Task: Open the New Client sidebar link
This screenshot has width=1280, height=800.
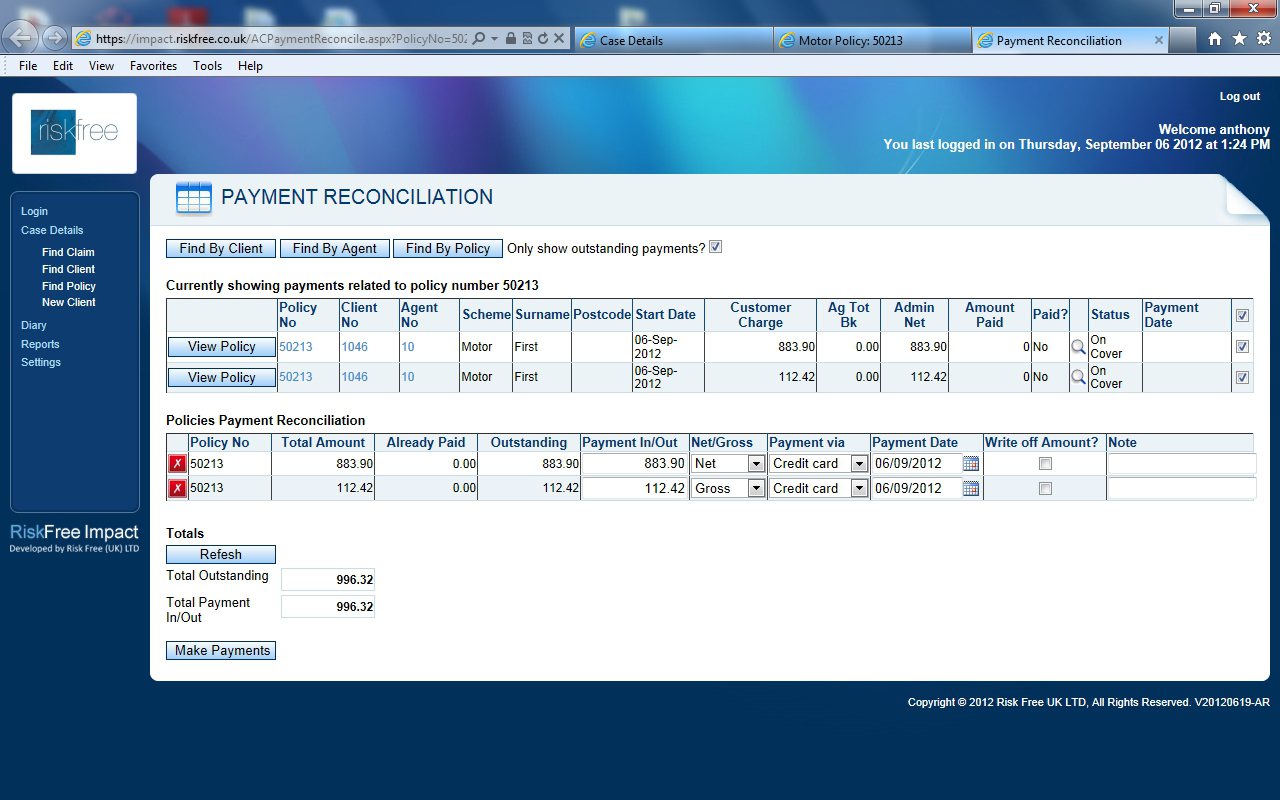Action: 68,302
